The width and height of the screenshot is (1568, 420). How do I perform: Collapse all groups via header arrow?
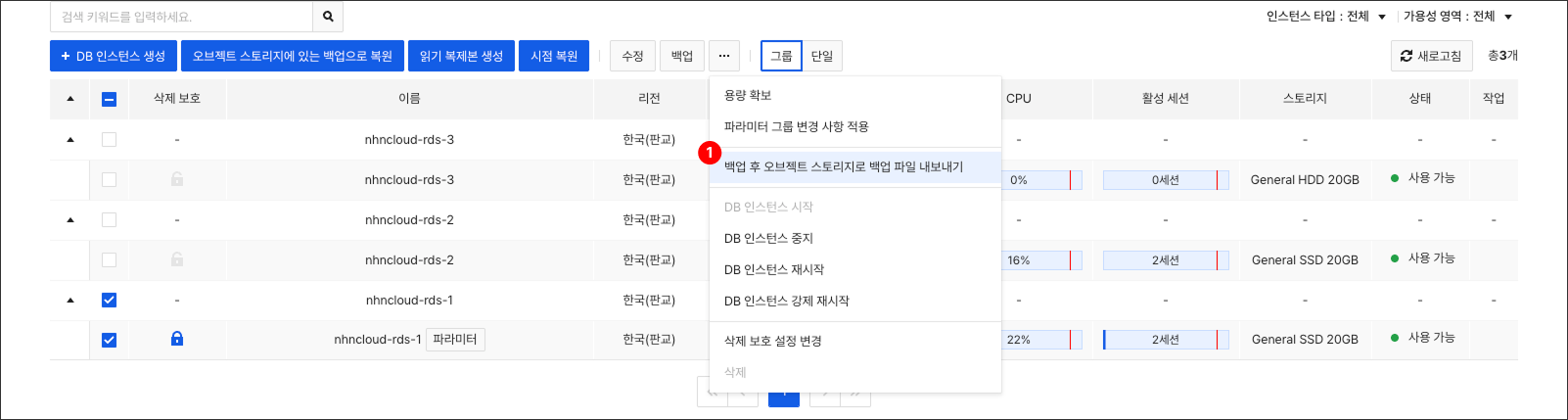pos(70,99)
